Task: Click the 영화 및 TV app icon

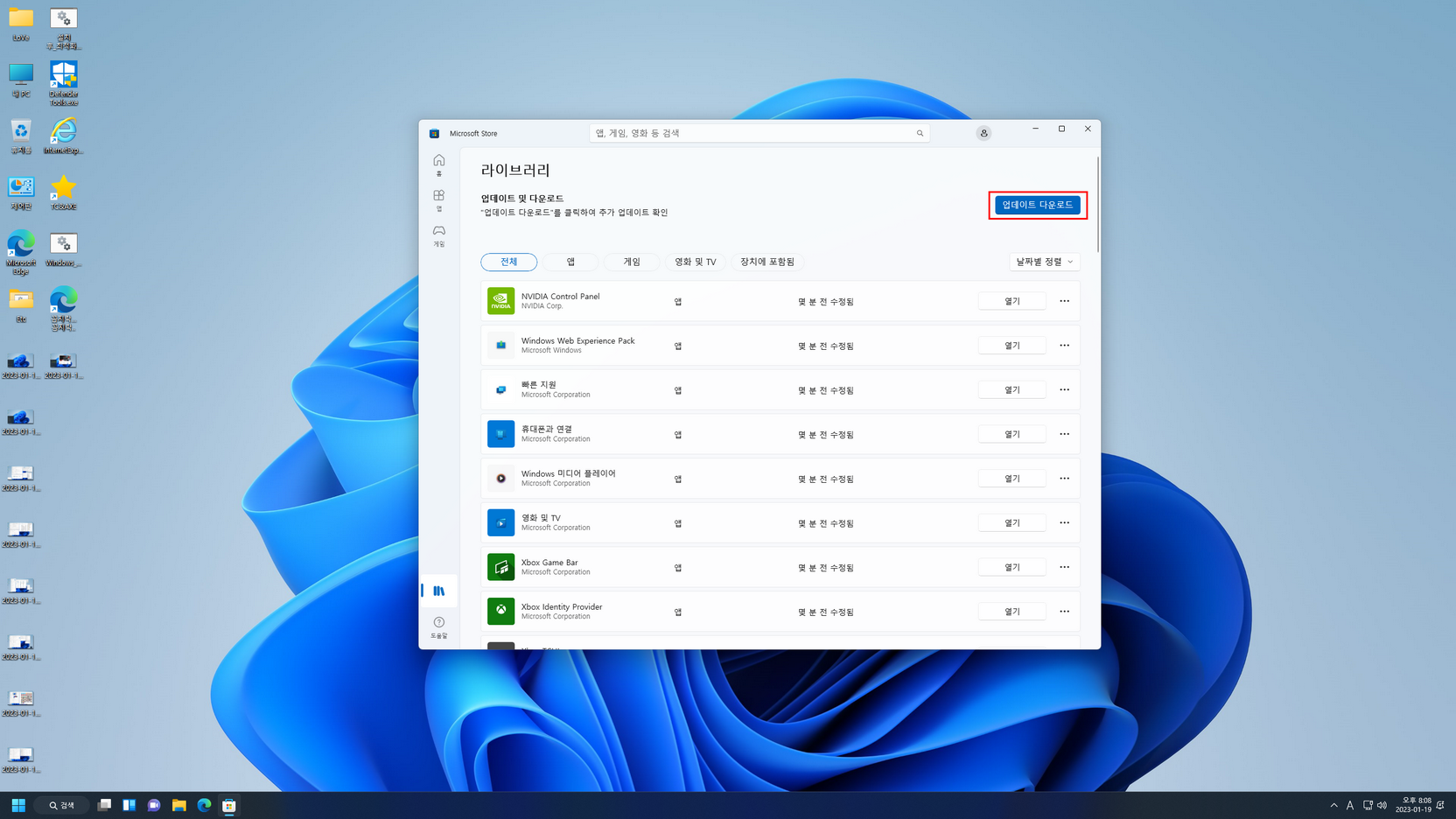Action: point(500,522)
